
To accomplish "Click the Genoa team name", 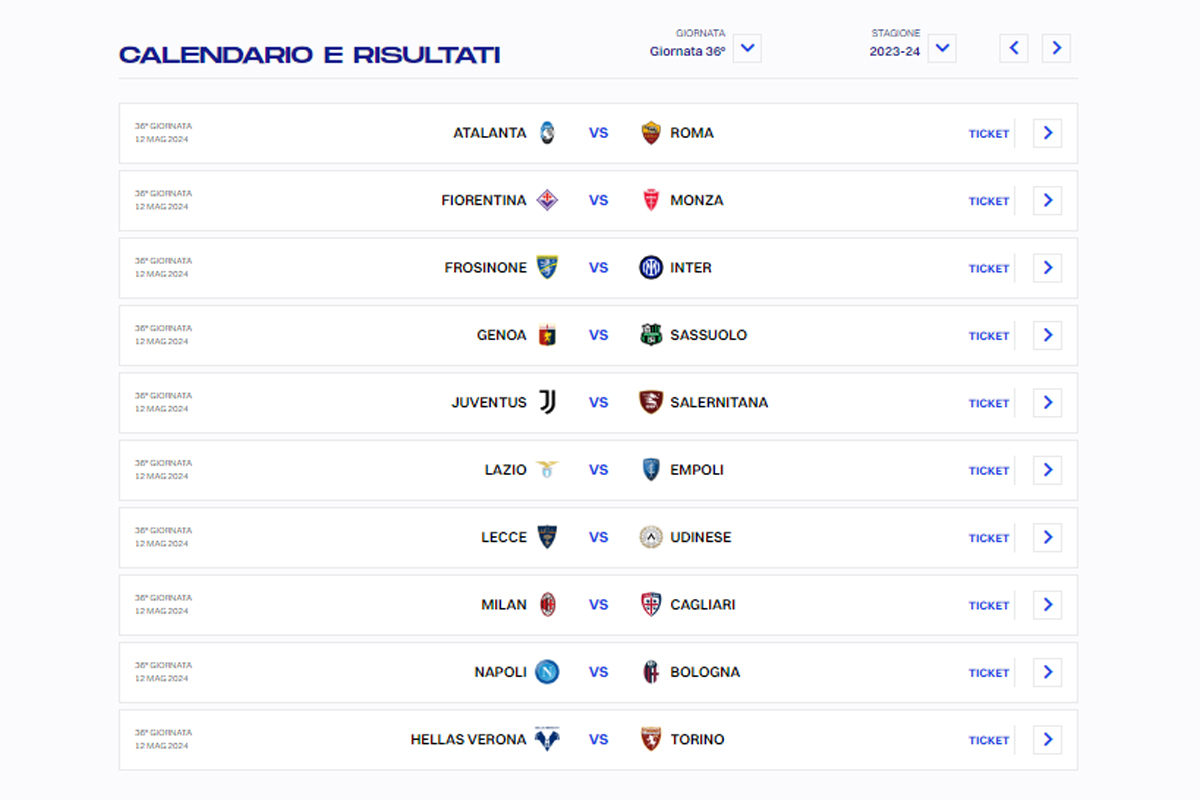I will (x=501, y=335).
